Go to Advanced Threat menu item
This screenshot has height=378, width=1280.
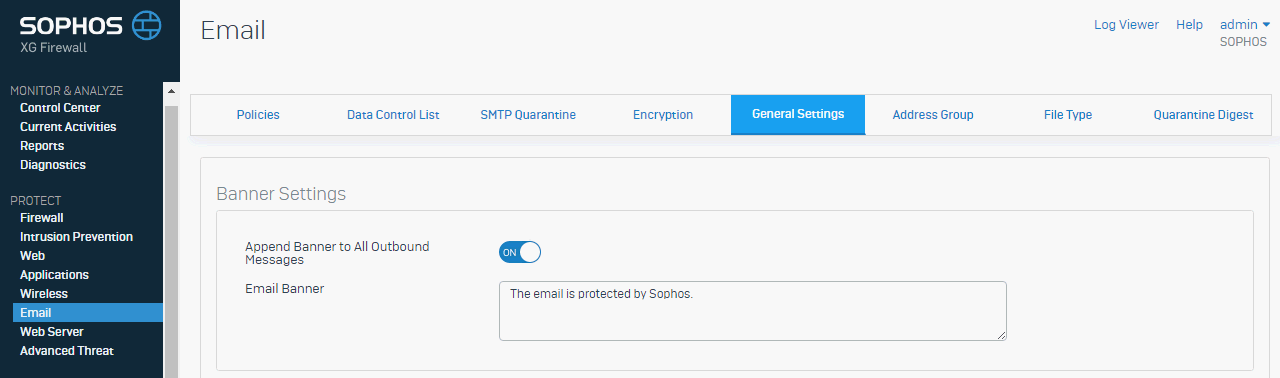(x=67, y=351)
